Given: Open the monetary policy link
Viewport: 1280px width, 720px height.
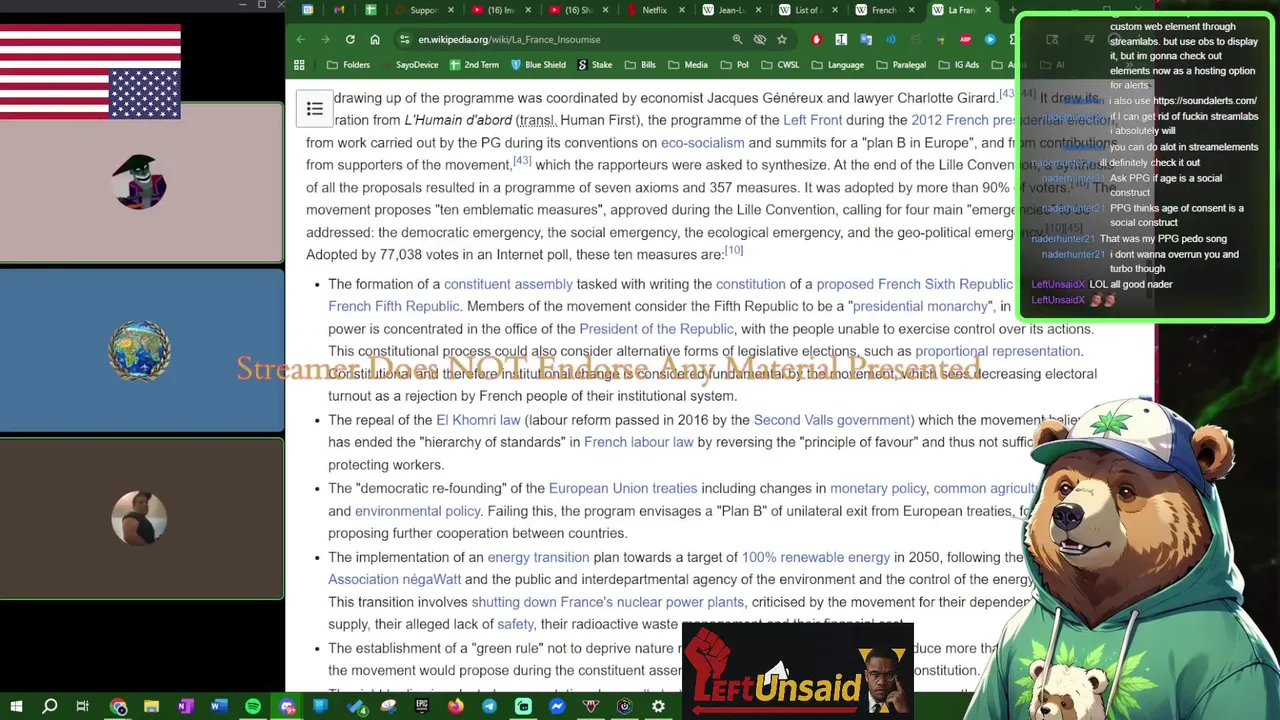Looking at the screenshot, I should point(878,488).
